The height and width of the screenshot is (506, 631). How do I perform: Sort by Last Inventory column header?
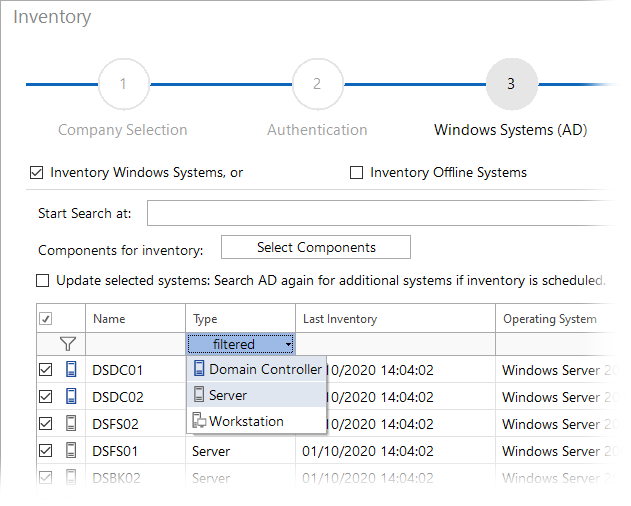click(x=395, y=318)
